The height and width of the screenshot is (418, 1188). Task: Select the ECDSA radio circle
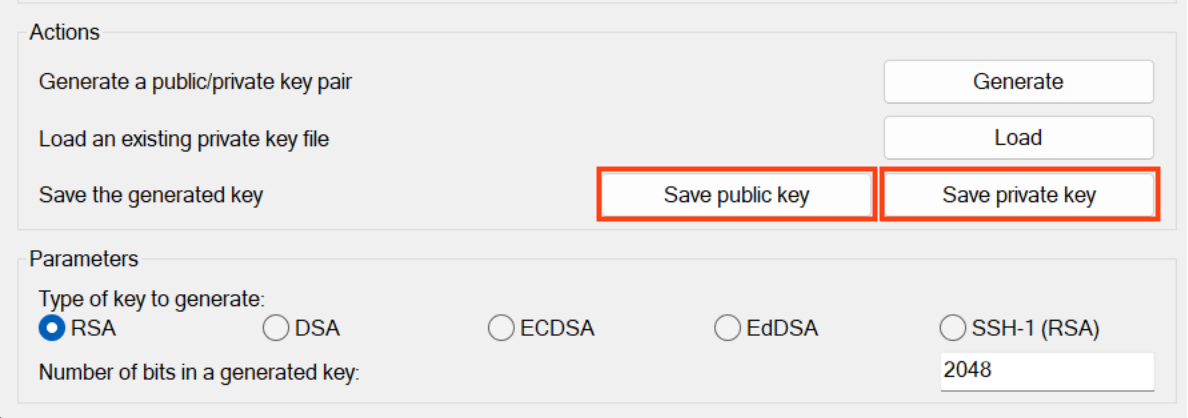tap(501, 328)
